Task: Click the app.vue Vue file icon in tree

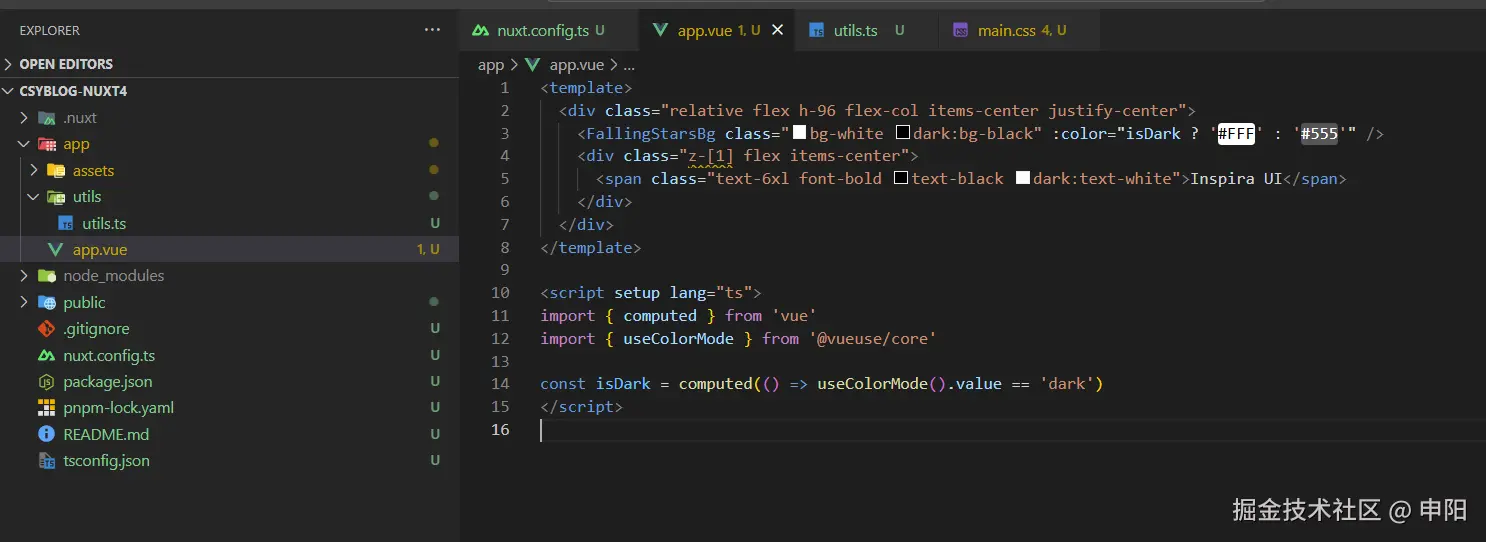Action: coord(56,250)
